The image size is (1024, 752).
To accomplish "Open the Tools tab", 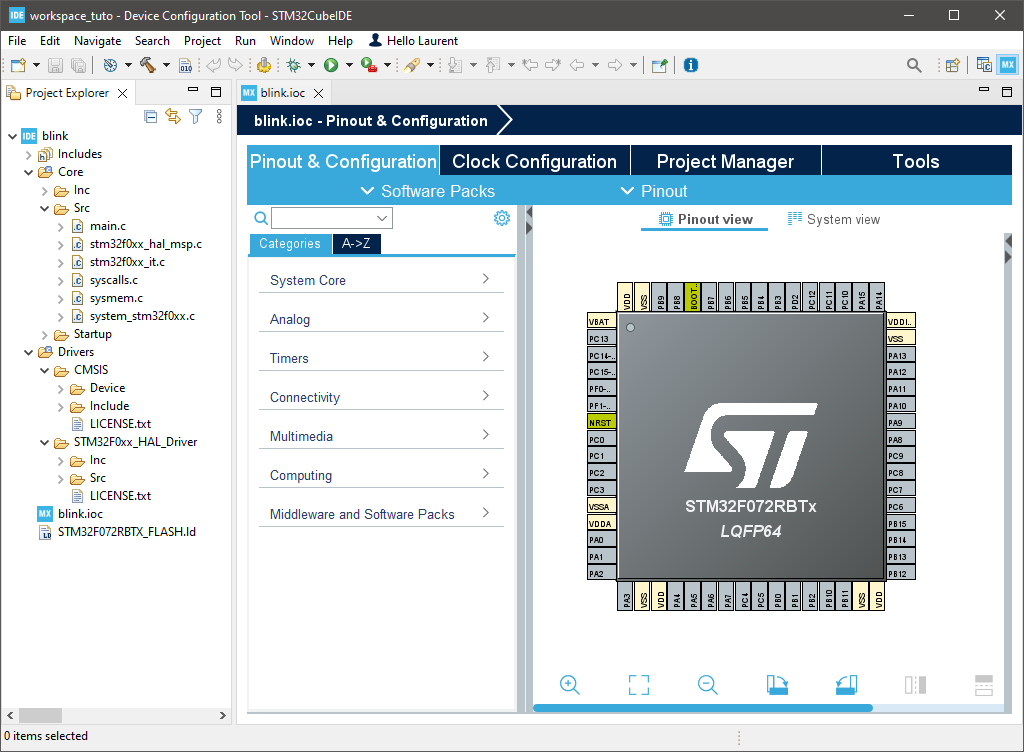I will point(916,161).
